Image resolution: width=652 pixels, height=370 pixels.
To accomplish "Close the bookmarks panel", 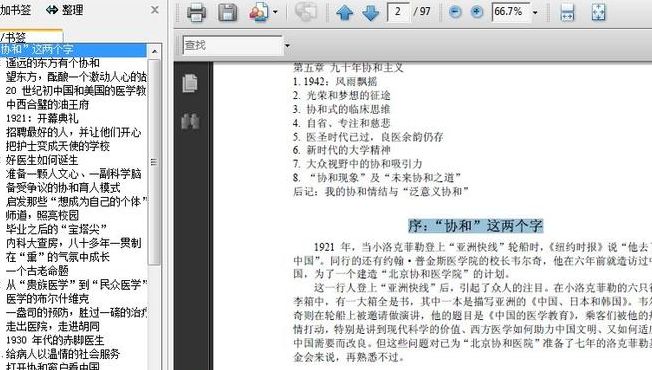I will 155,10.
